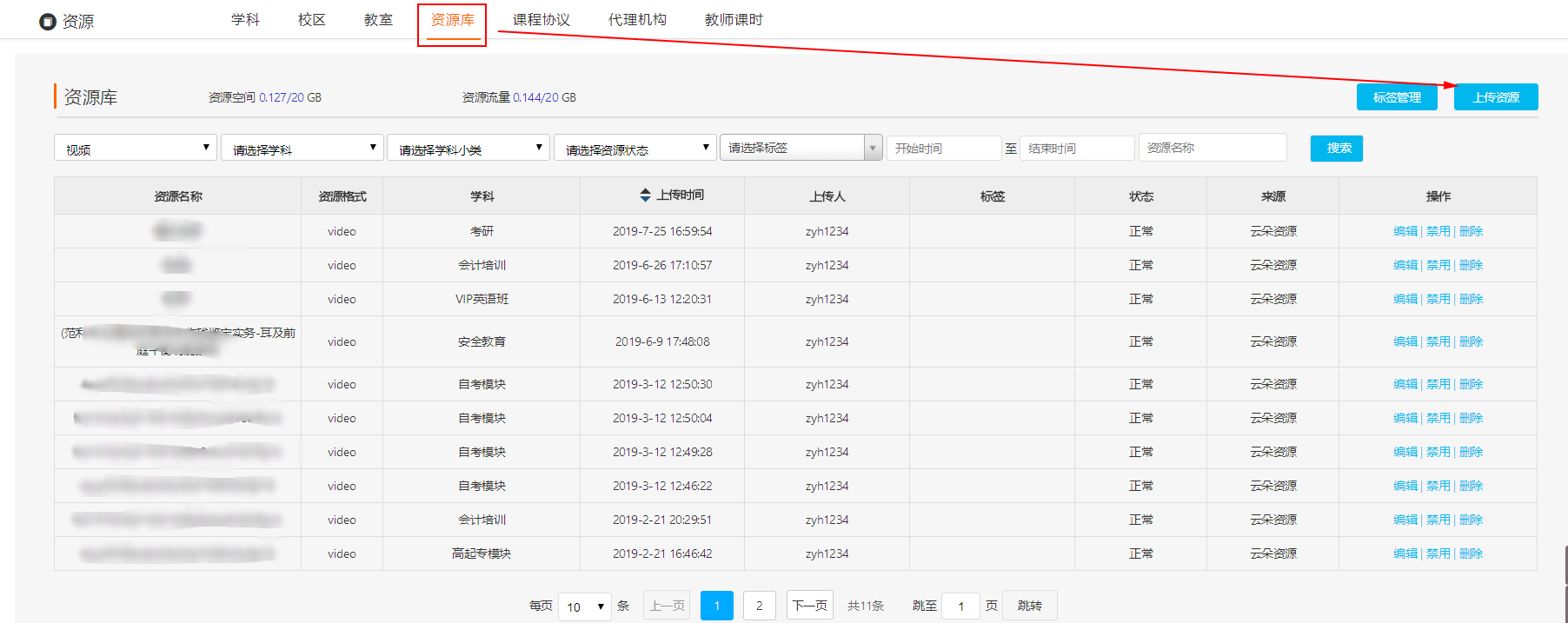
Task: Click the 资源名称 column header
Action: click(x=177, y=196)
